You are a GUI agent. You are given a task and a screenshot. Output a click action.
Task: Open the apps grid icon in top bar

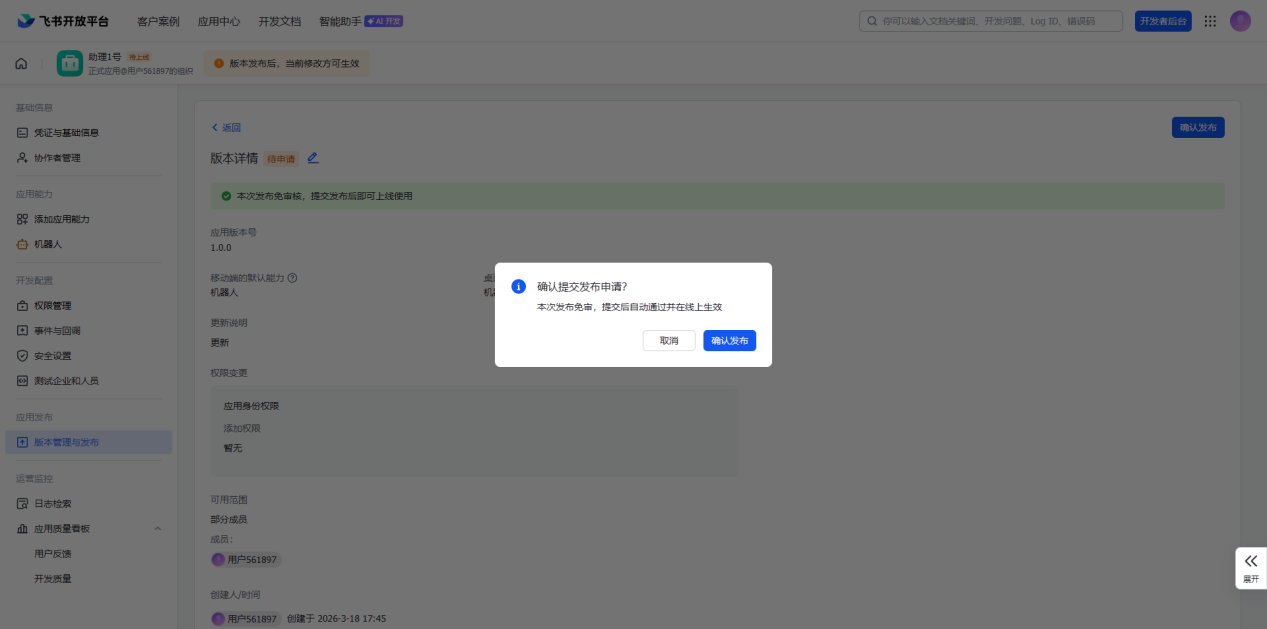tap(1210, 21)
